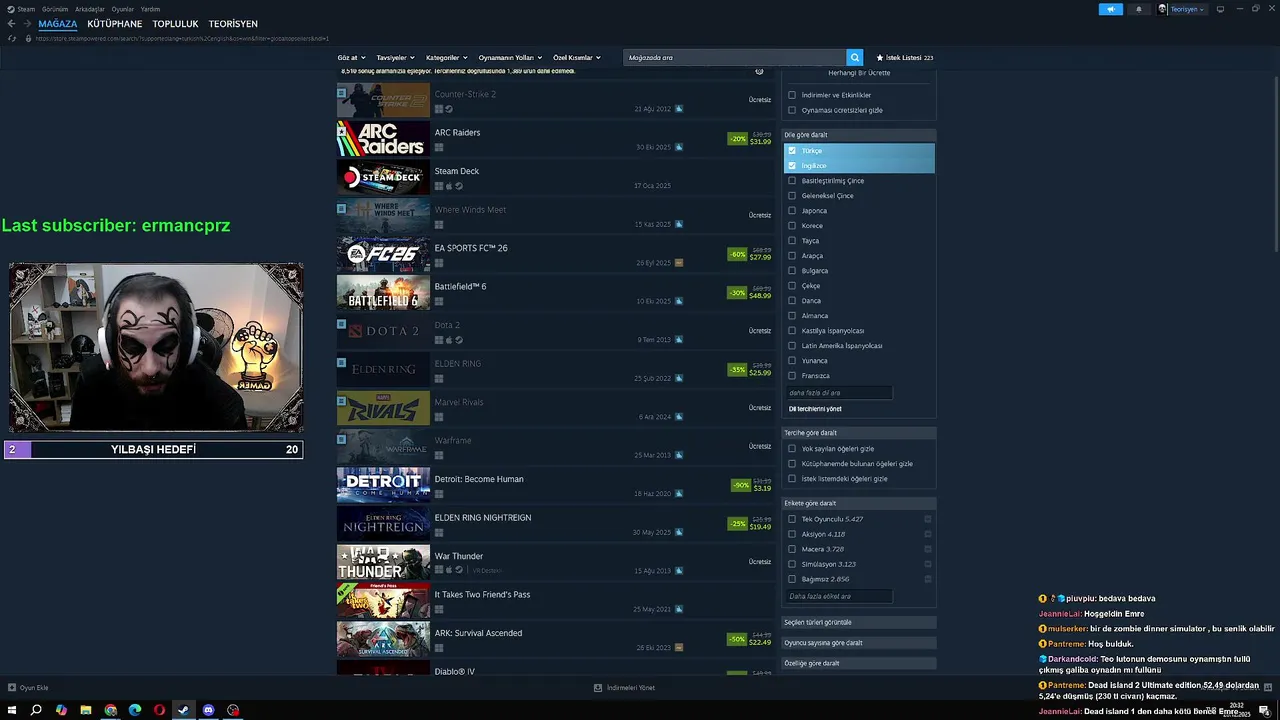Viewport: 1280px width, 720px height.
Task: Check Oynaması ücretsizleri gizle
Action: pos(792,110)
